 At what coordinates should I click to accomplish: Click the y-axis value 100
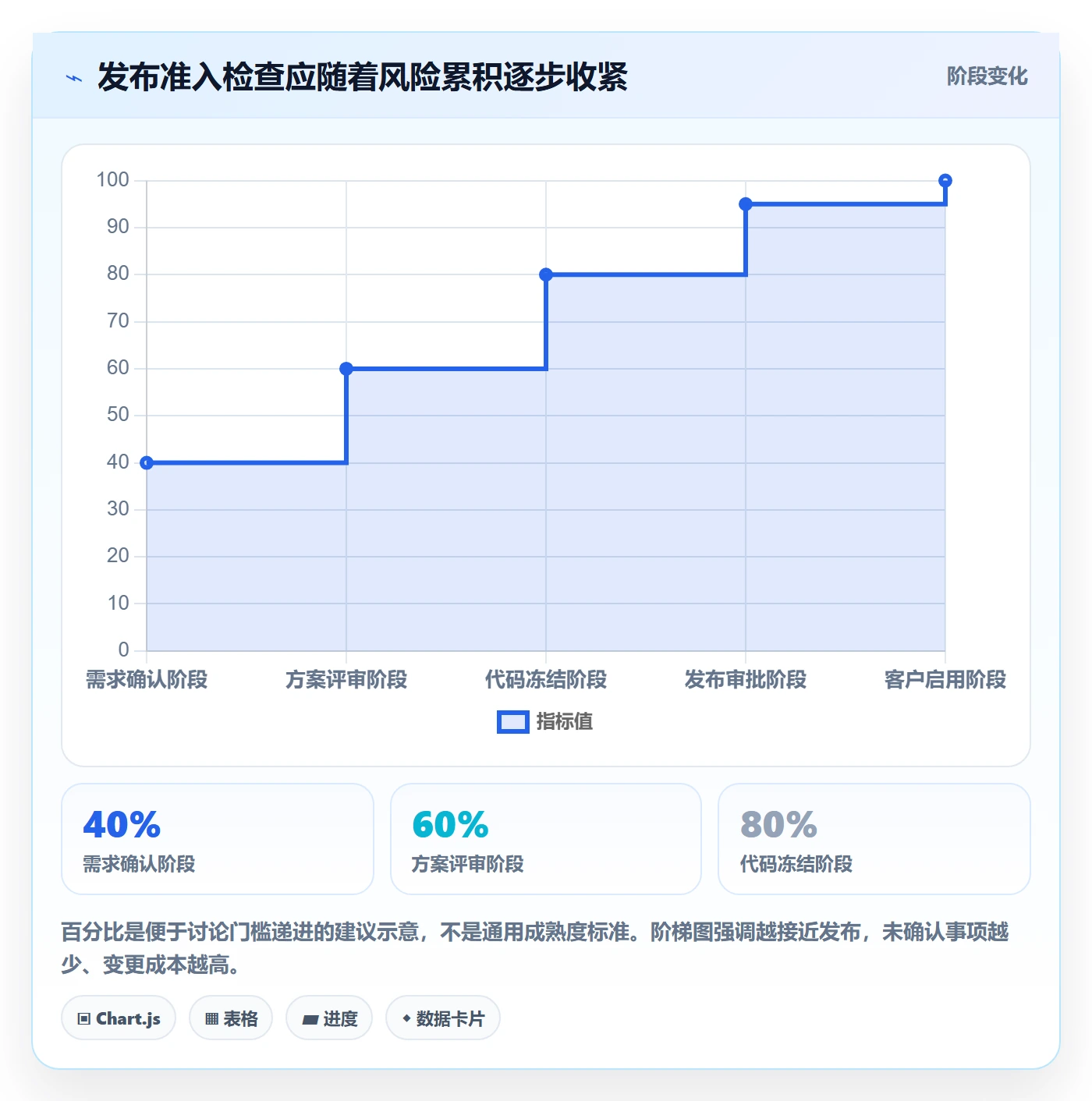[x=112, y=180]
